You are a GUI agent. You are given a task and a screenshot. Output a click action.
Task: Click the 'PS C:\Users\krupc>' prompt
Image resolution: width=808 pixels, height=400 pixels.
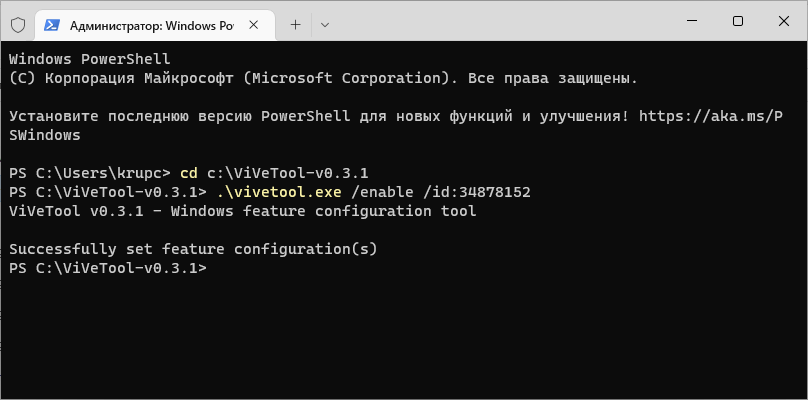90,173
